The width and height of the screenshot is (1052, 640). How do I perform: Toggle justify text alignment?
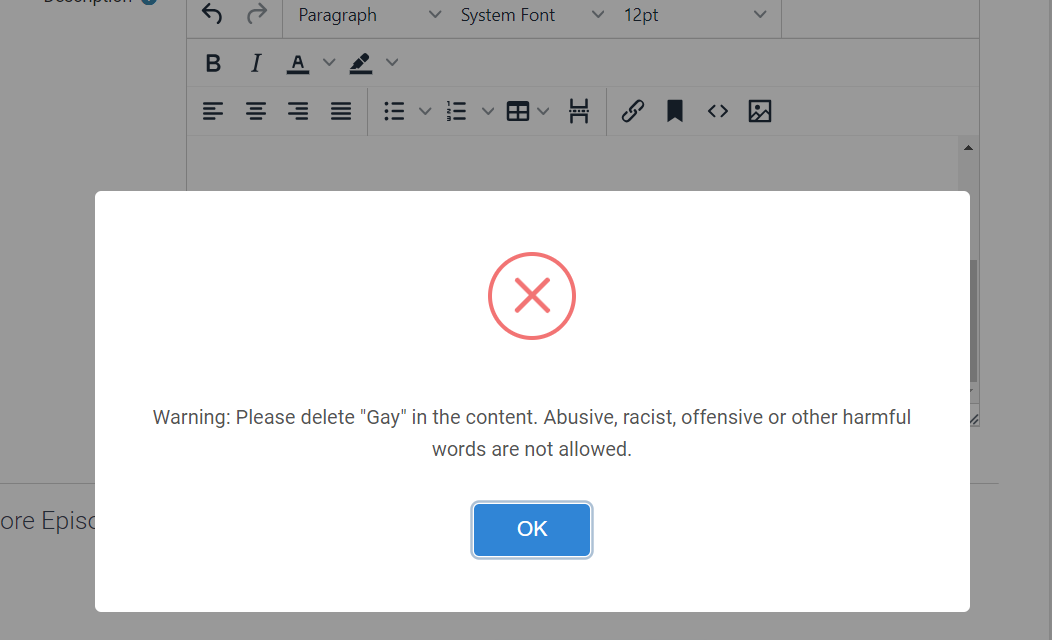pos(341,111)
